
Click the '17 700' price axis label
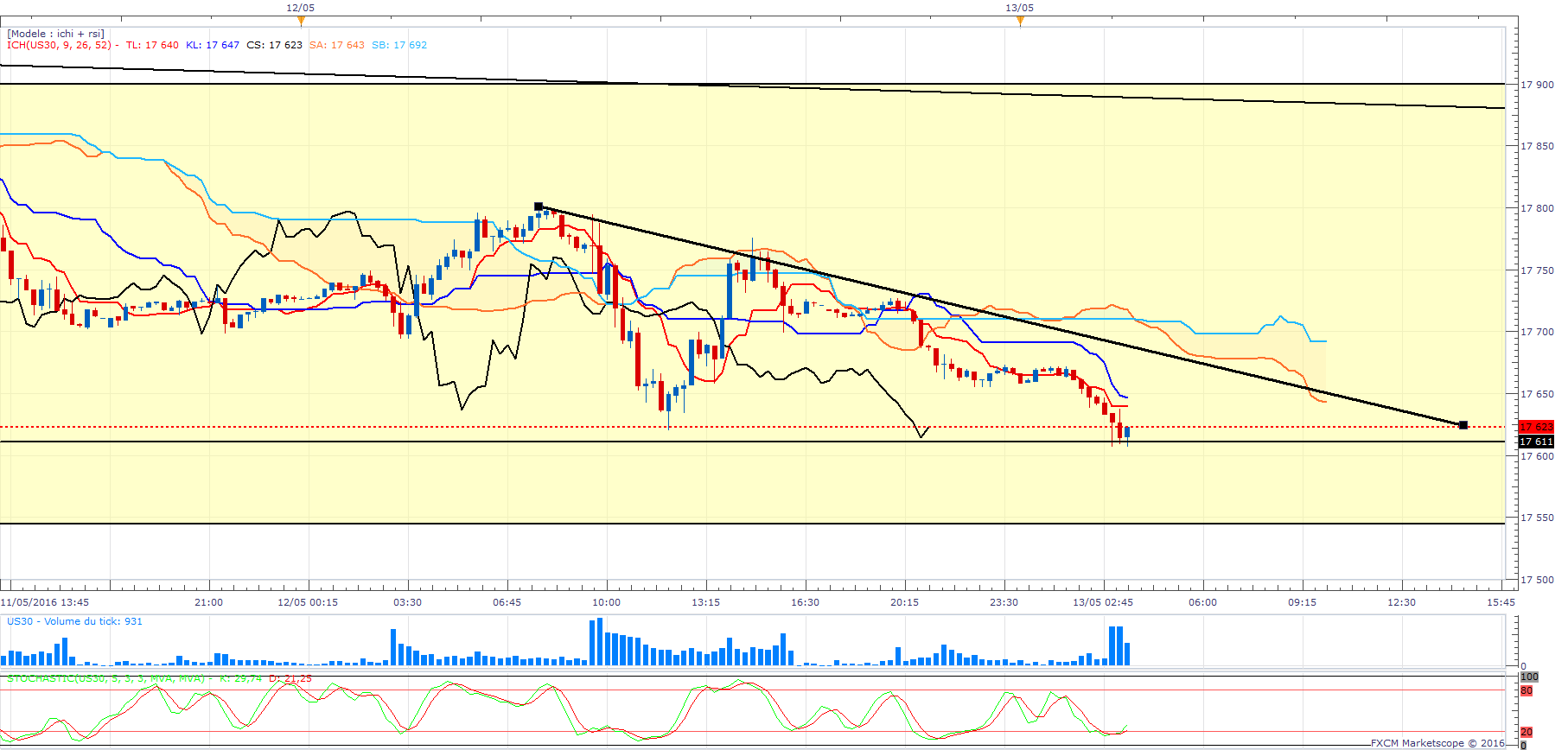click(1537, 332)
